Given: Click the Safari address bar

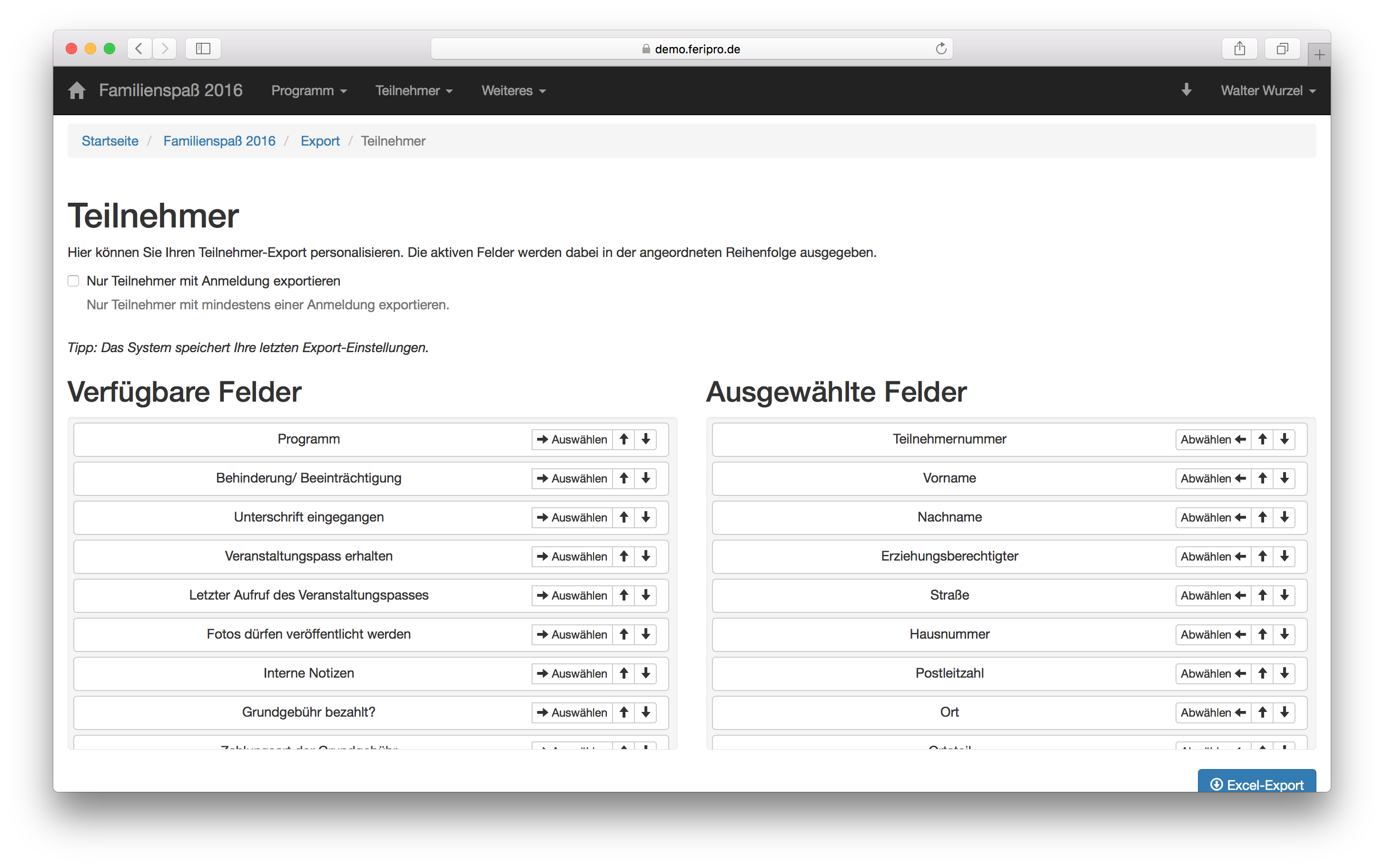Looking at the screenshot, I should pyautogui.click(x=691, y=49).
